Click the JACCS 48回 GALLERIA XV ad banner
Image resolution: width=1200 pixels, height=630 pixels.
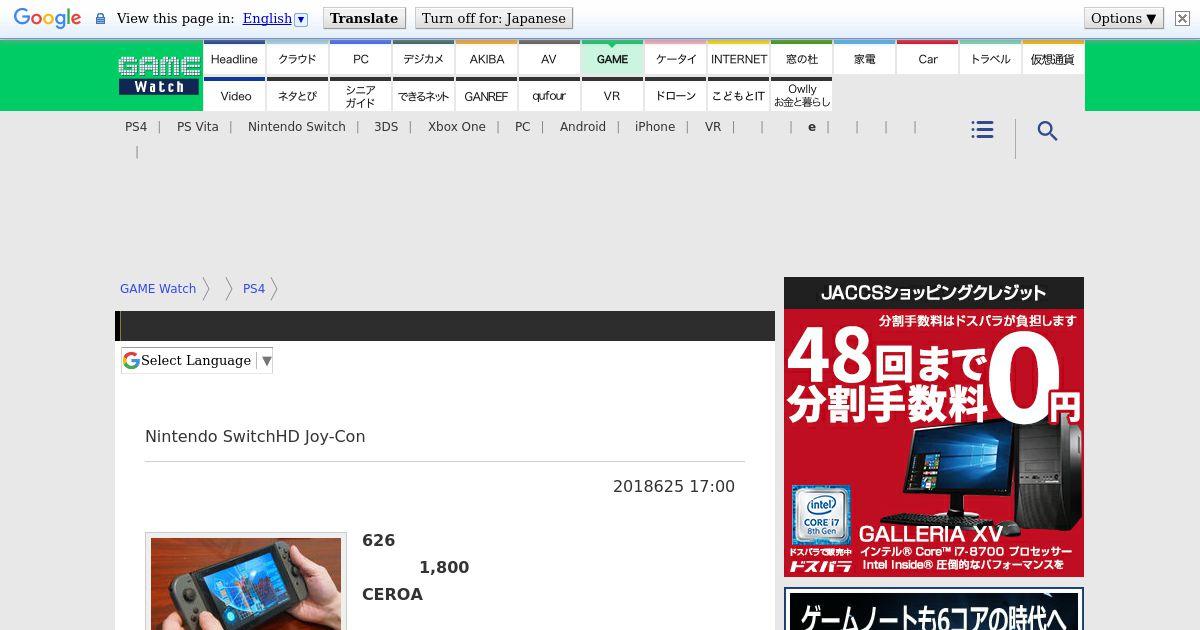tap(934, 427)
